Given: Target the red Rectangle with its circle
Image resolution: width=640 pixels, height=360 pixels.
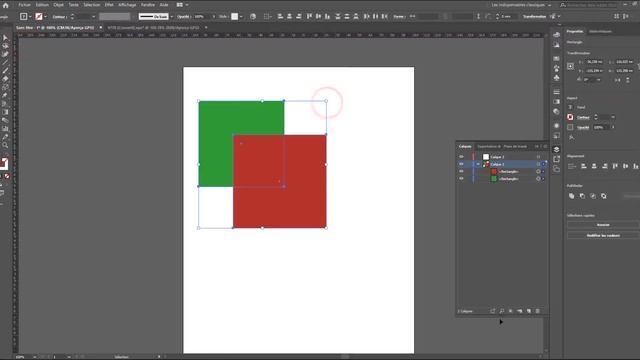Looking at the screenshot, I should (x=538, y=171).
